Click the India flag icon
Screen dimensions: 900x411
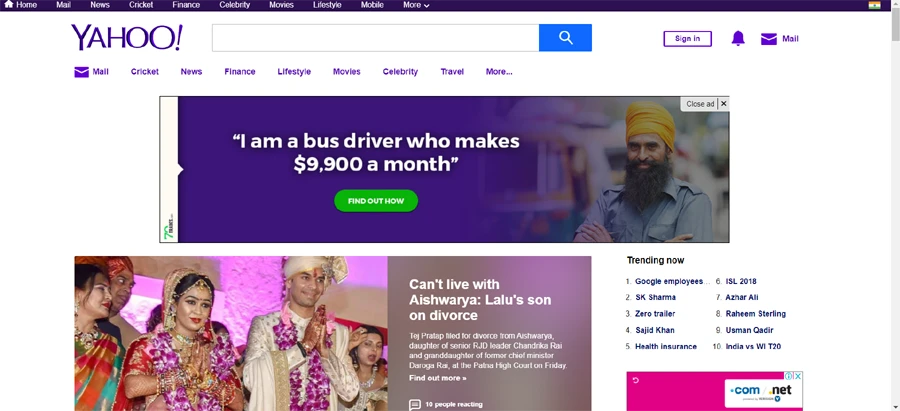[x=874, y=5]
